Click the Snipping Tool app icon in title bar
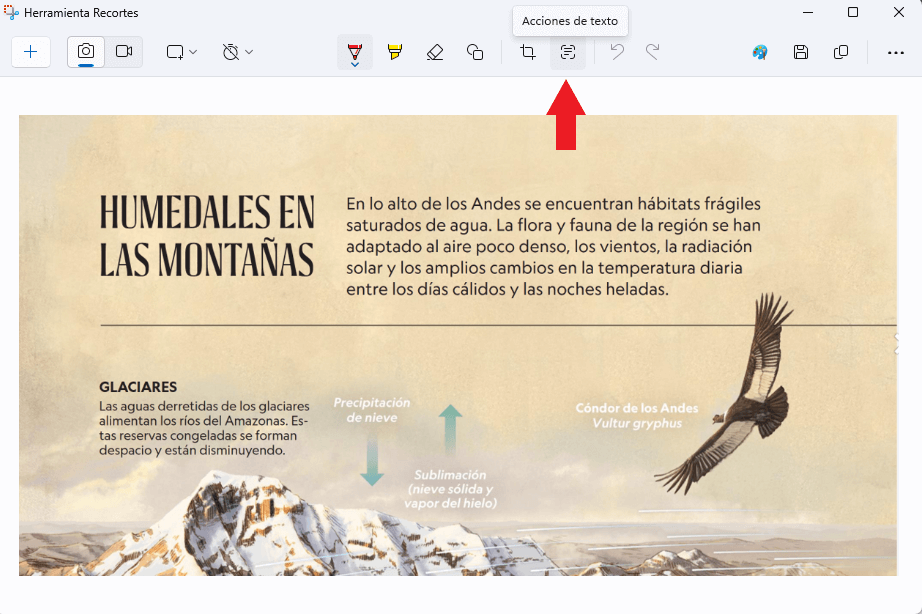Screen dimensions: 922x614 point(11,12)
